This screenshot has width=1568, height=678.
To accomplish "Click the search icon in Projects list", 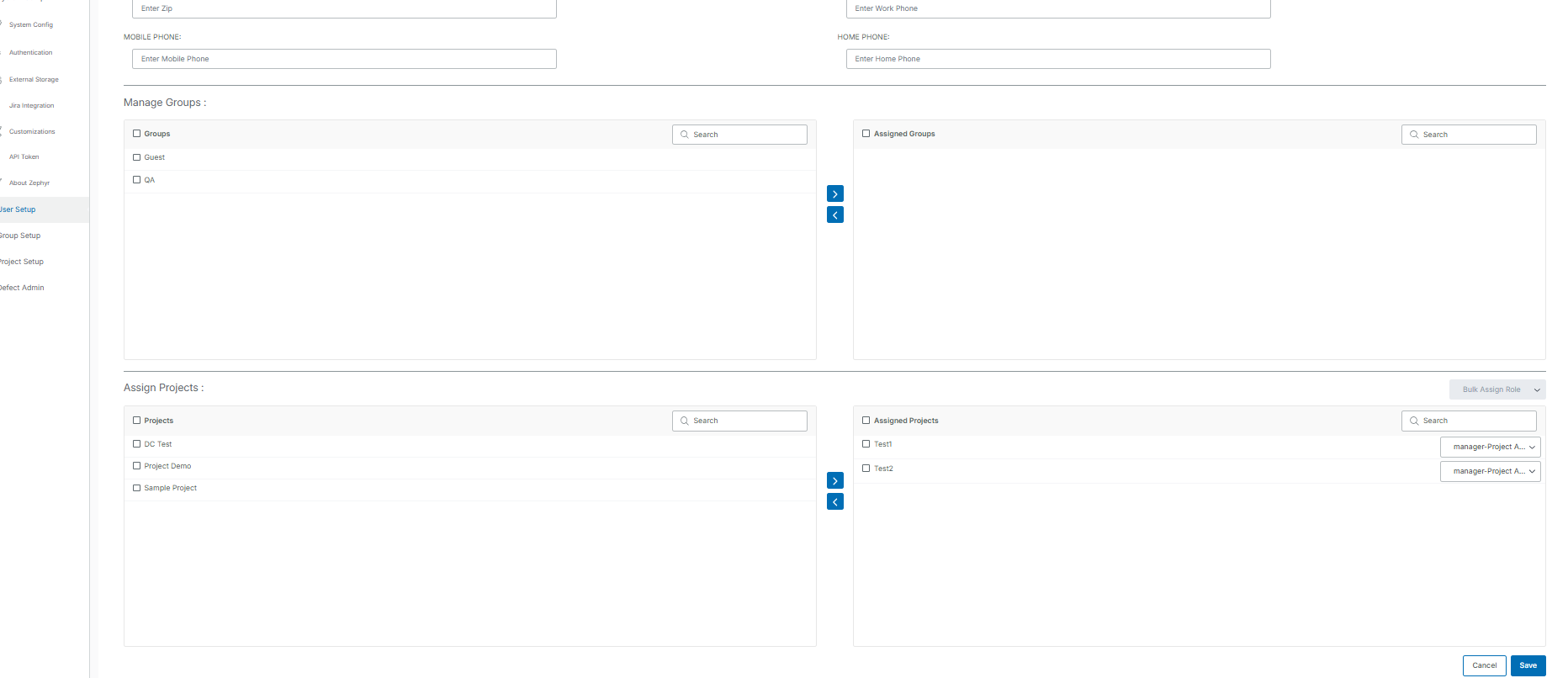I will click(685, 421).
